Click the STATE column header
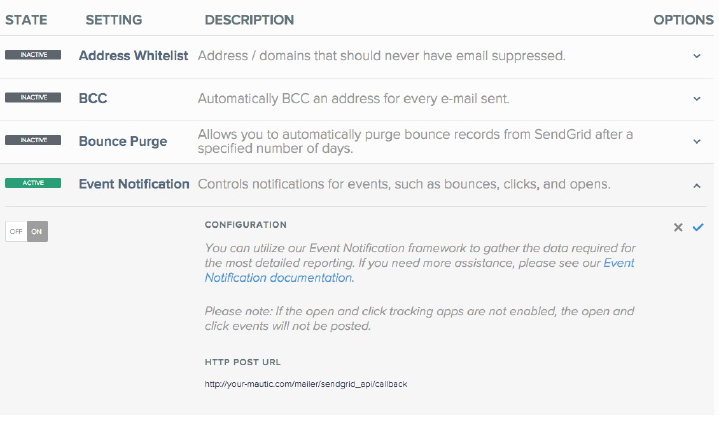This screenshot has width=719, height=422. pos(27,20)
